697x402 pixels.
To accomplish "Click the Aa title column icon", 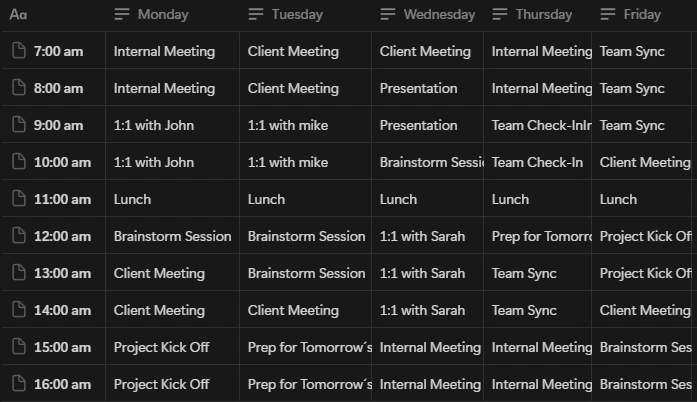I will (x=18, y=15).
